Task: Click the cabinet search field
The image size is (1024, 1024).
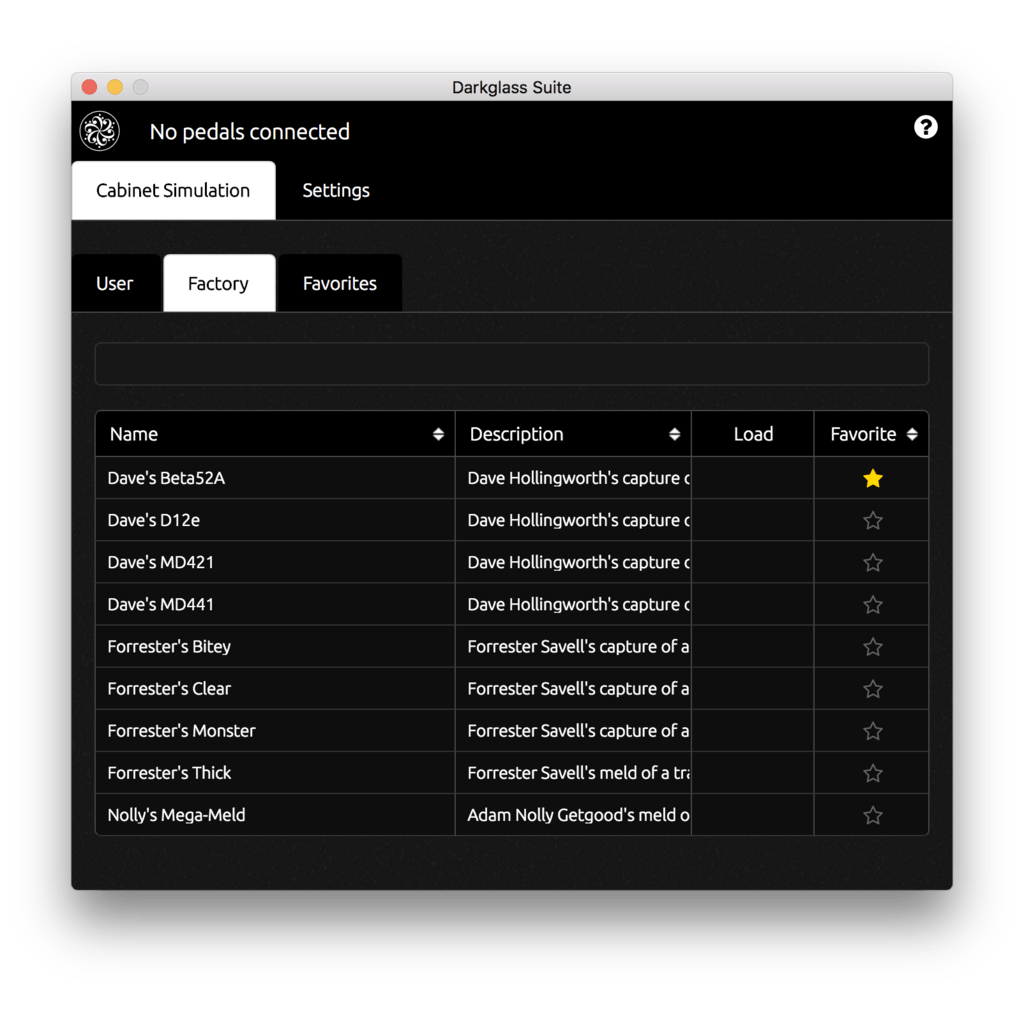Action: [x=511, y=364]
